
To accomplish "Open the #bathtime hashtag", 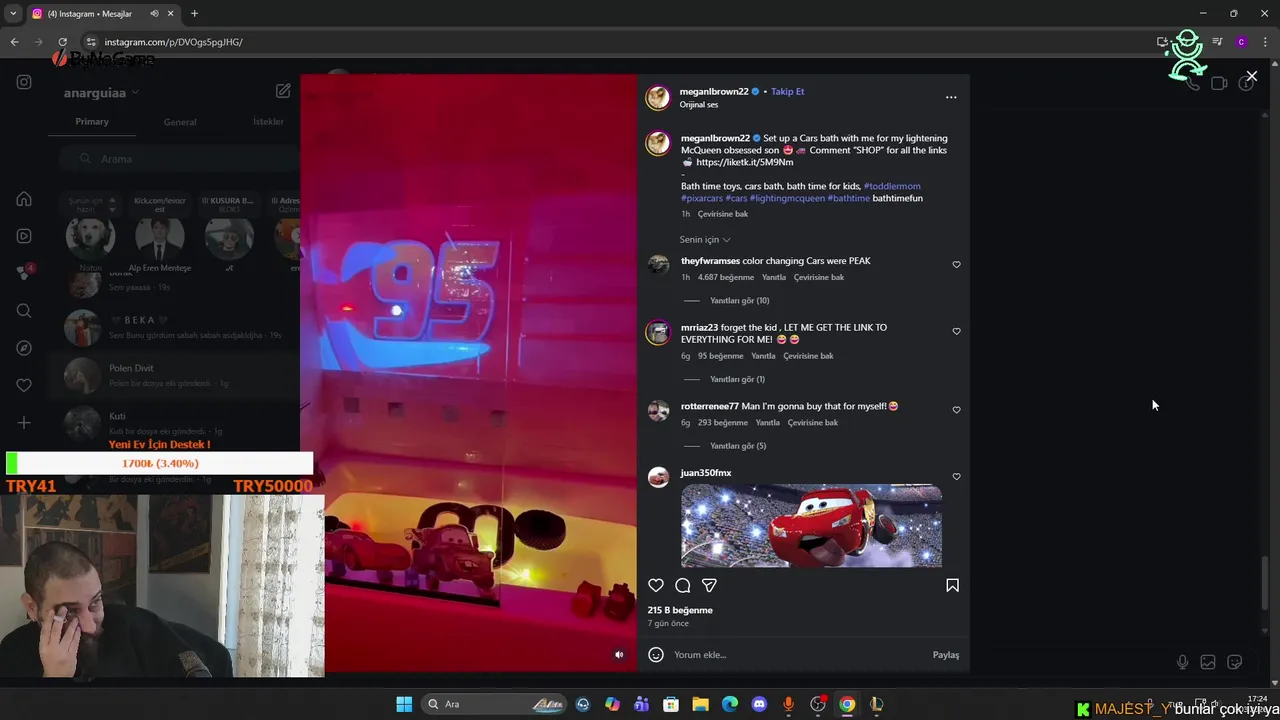I will 848,198.
